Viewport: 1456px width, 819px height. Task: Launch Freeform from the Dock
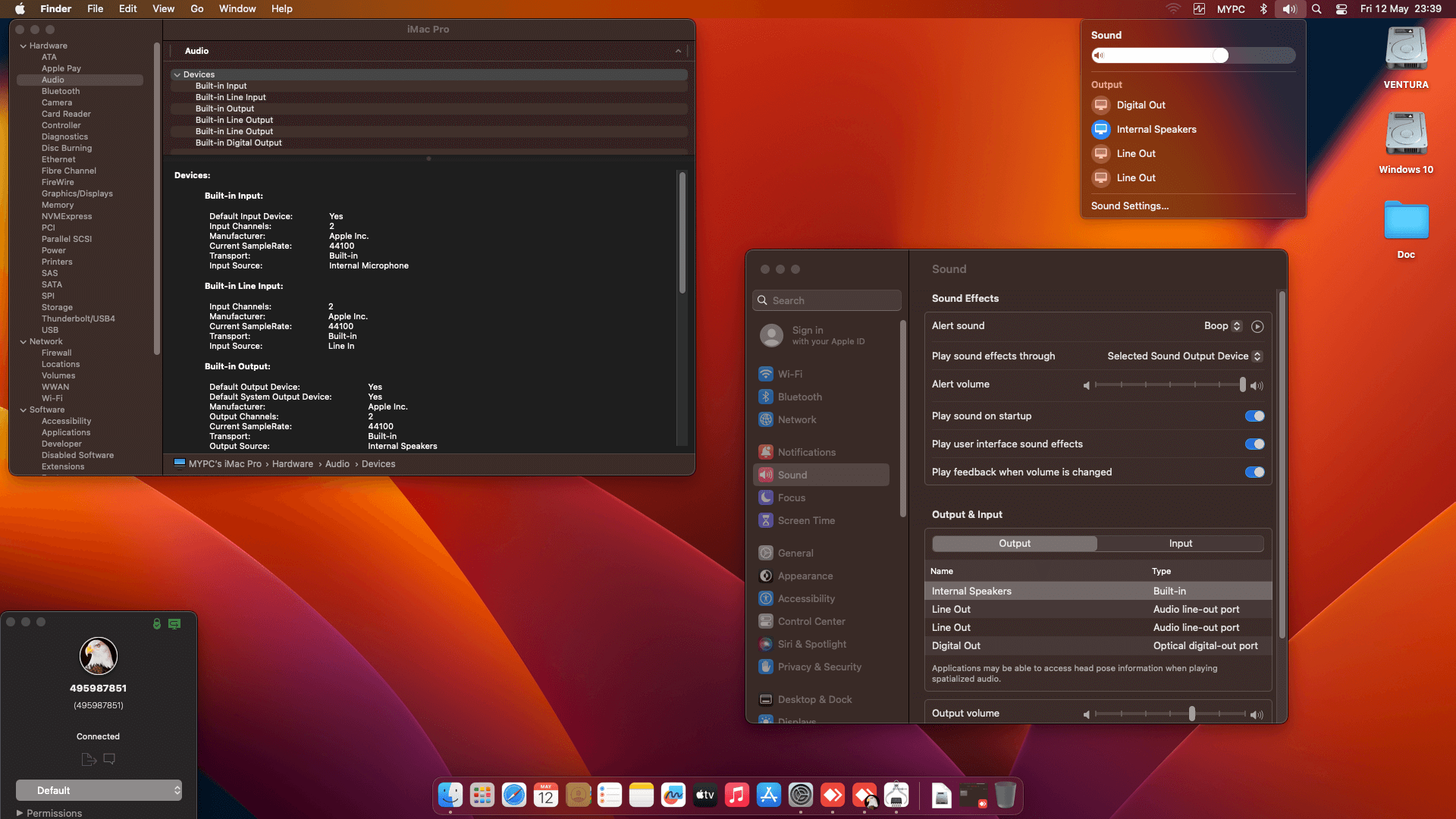673,795
